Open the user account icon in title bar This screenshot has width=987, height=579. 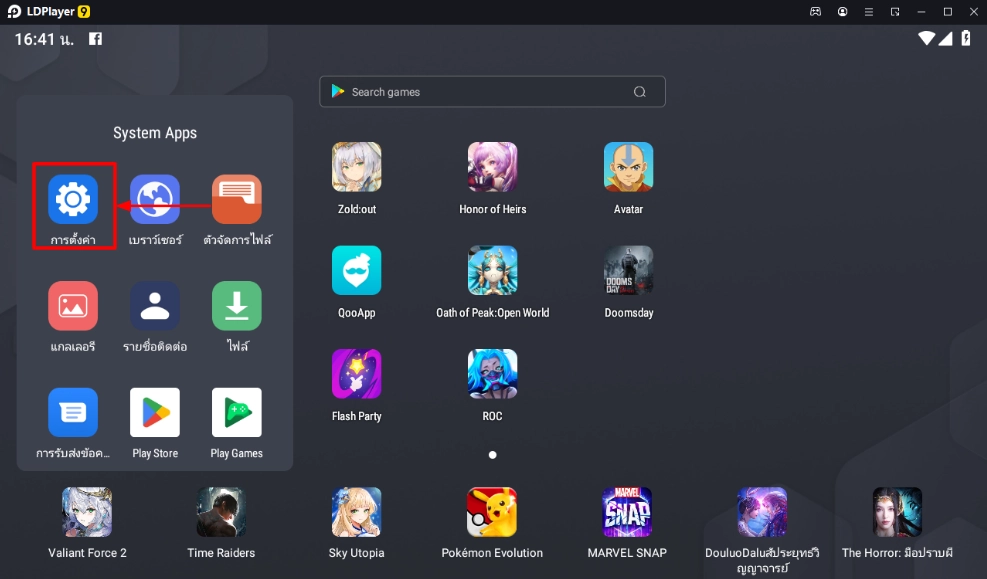click(x=843, y=12)
